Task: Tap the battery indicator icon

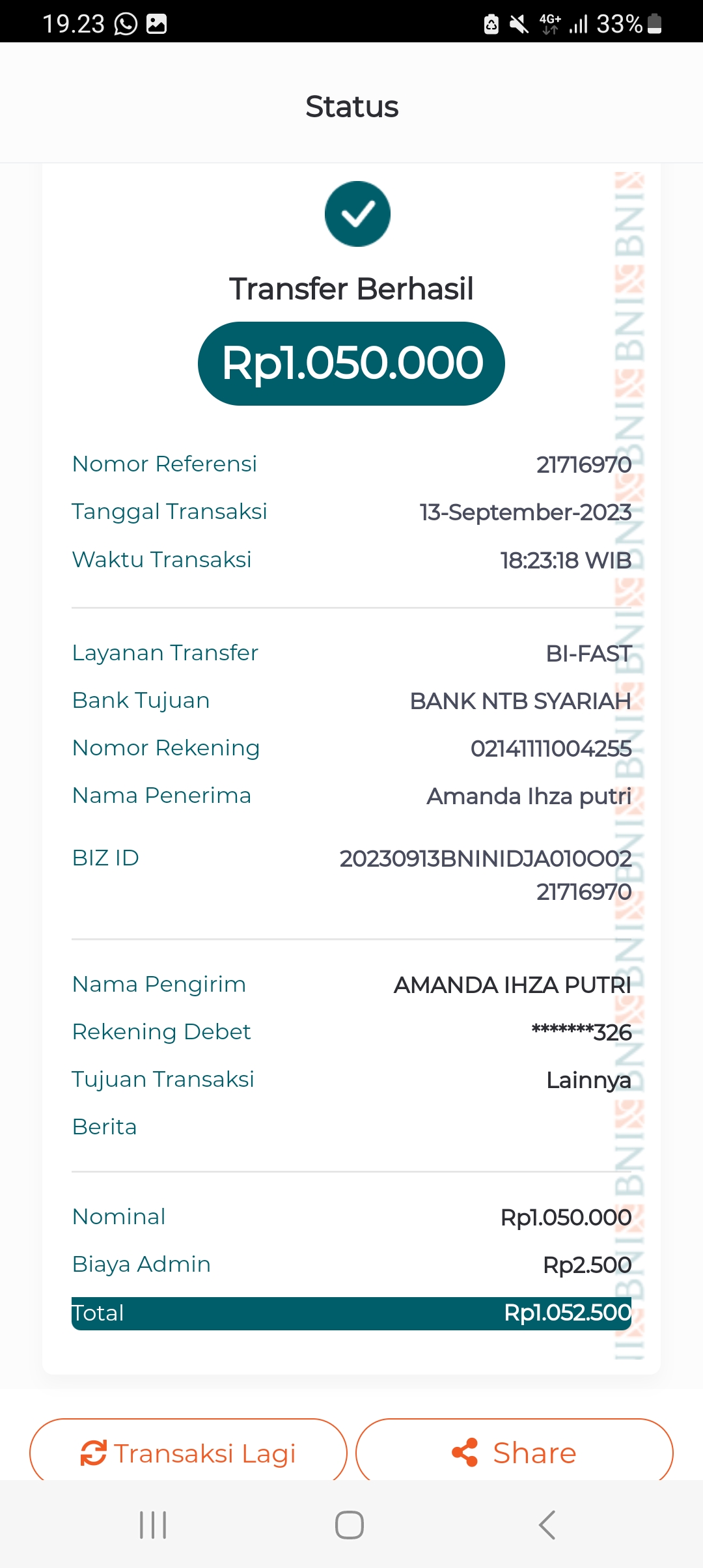Action: [x=655, y=24]
